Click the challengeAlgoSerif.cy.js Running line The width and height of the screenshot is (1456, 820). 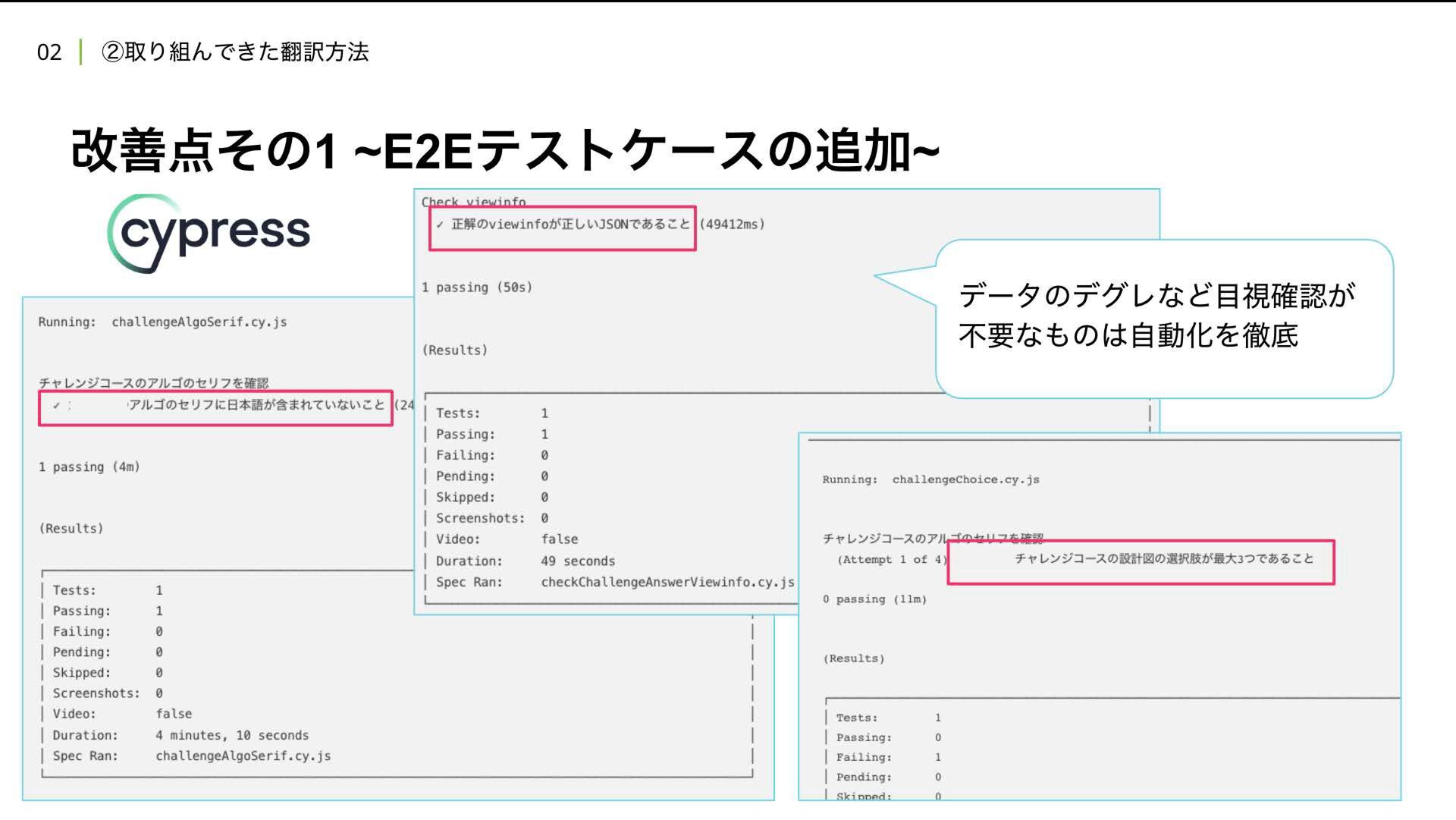(162, 322)
